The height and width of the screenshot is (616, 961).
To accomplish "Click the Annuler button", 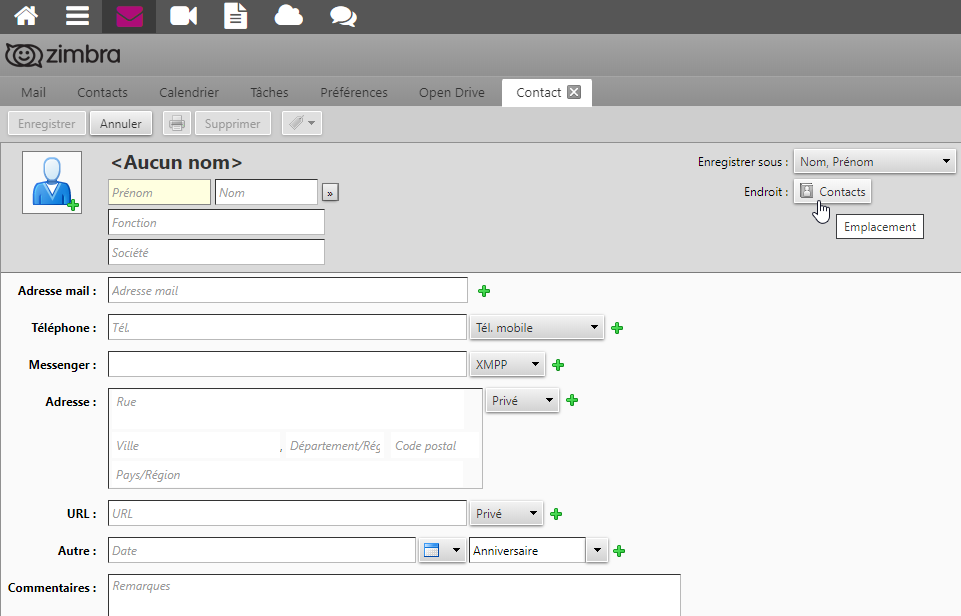I will tap(121, 124).
